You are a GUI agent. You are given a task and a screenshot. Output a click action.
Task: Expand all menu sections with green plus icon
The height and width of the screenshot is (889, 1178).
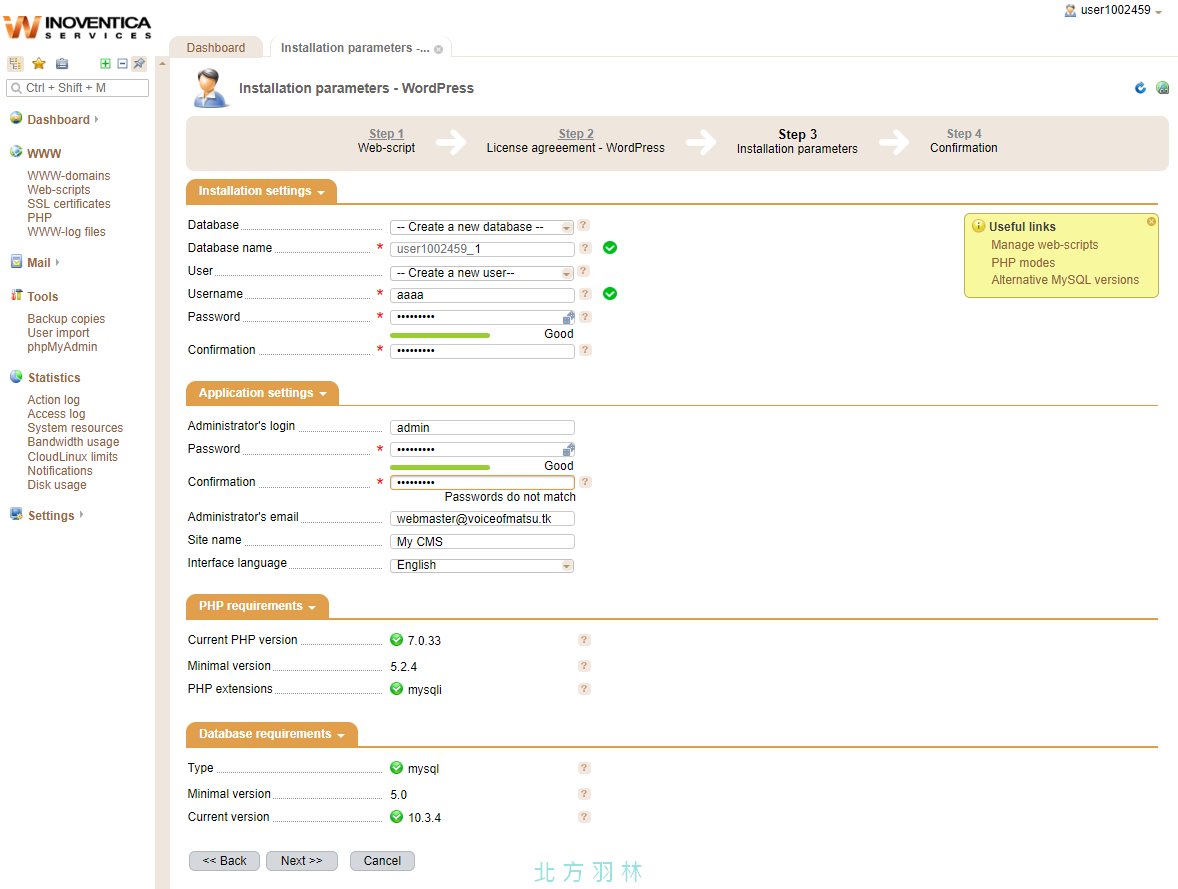pos(105,64)
